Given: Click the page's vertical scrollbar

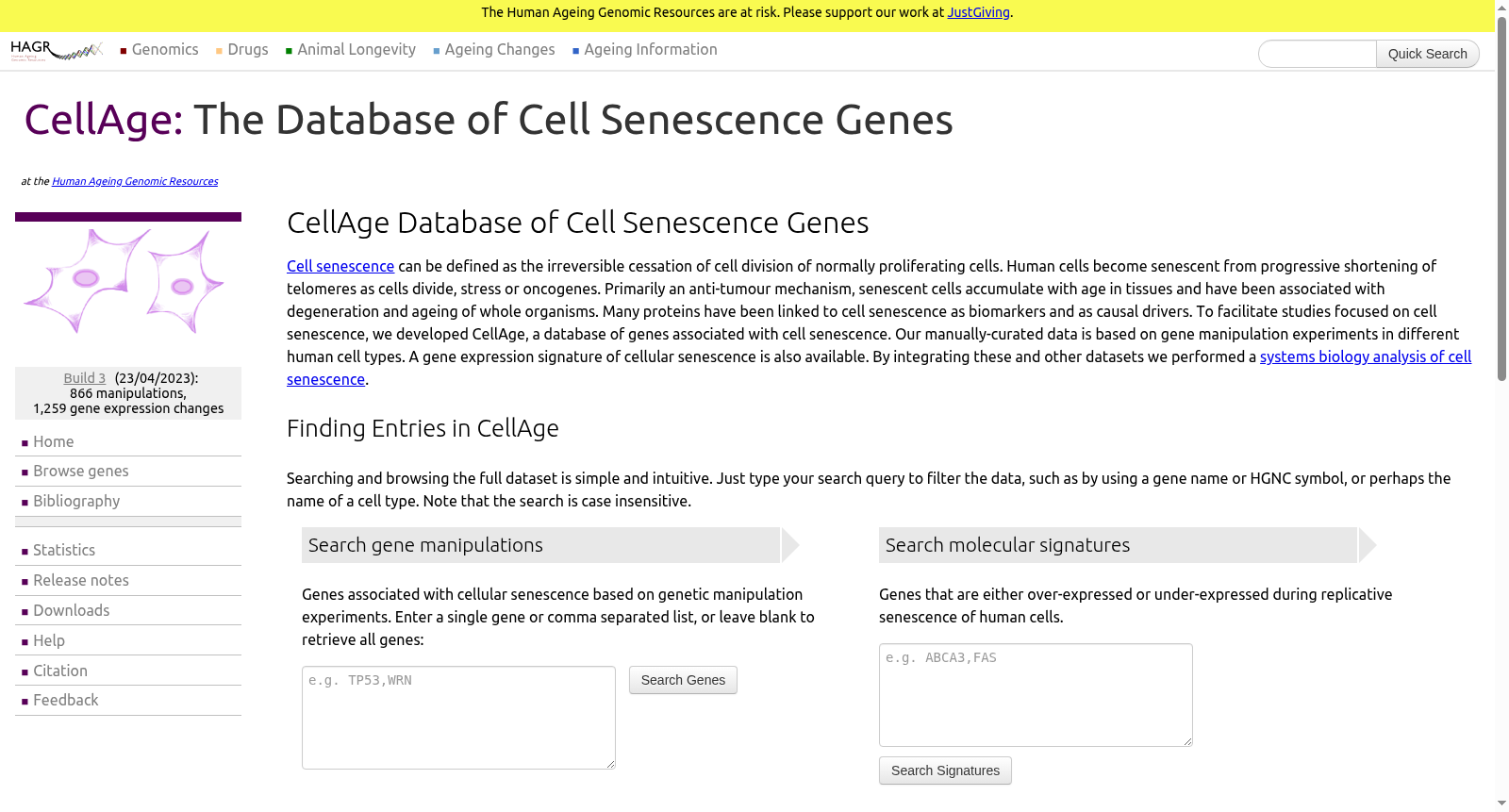Looking at the screenshot, I should tap(1501, 406).
